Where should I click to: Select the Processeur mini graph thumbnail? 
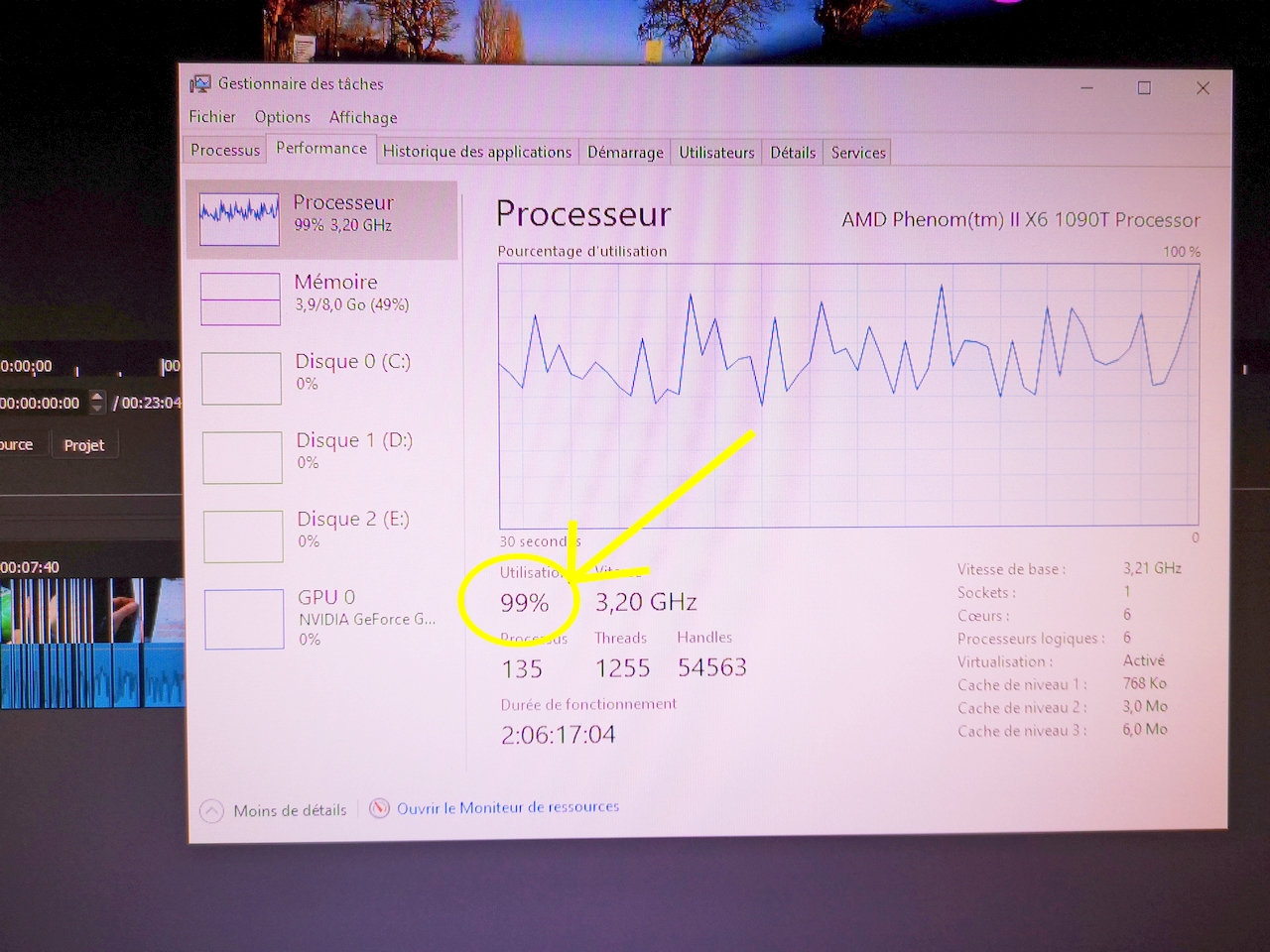tap(239, 217)
